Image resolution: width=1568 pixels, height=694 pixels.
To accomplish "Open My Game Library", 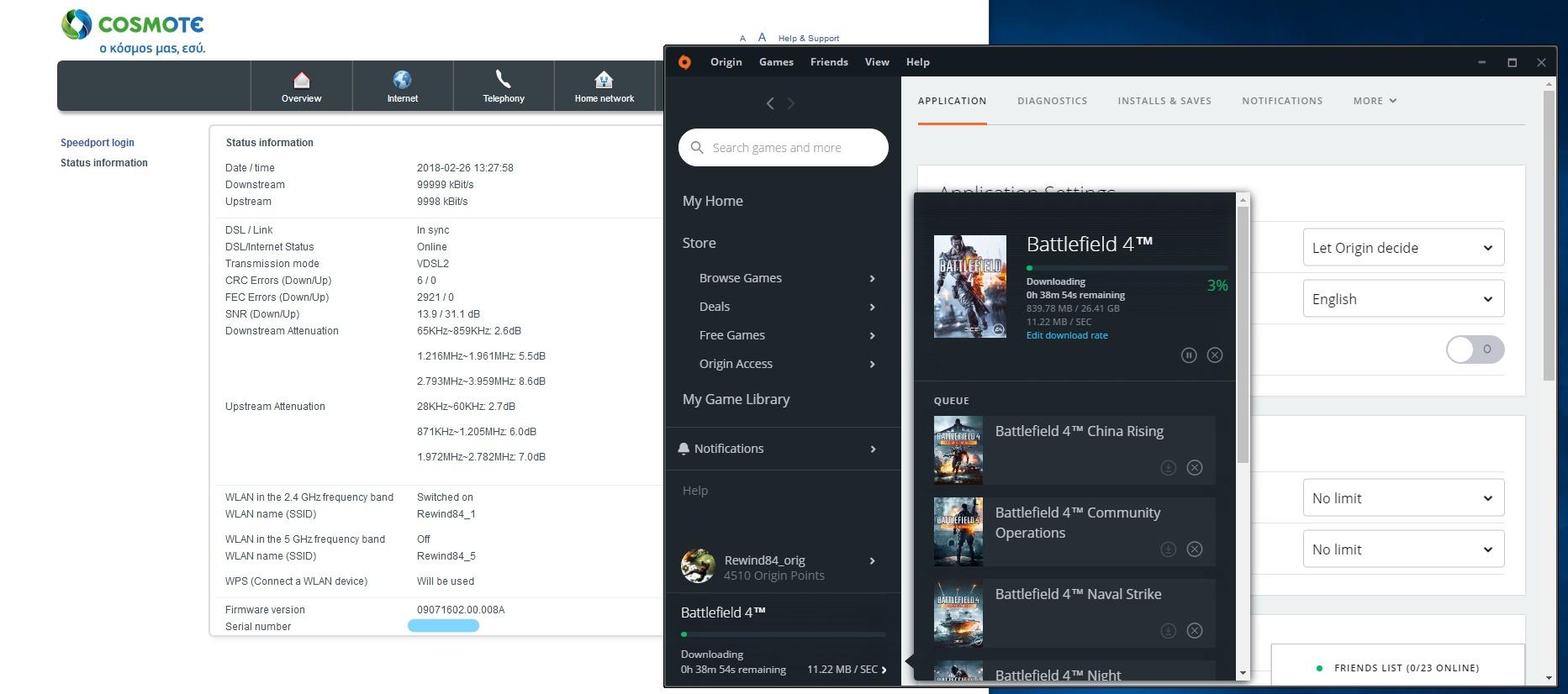I will (x=736, y=400).
